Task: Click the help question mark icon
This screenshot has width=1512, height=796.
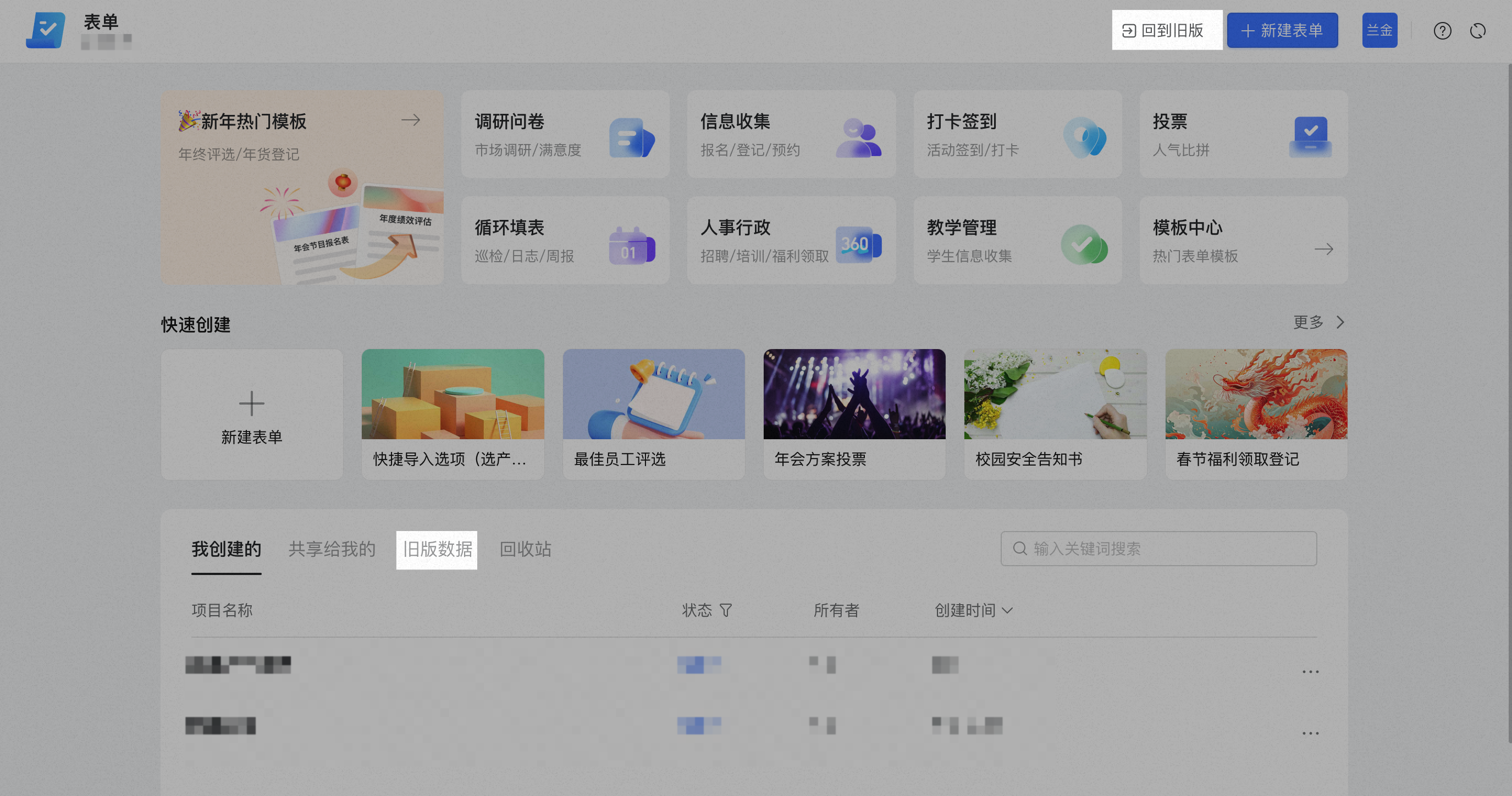Action: coord(1442,31)
